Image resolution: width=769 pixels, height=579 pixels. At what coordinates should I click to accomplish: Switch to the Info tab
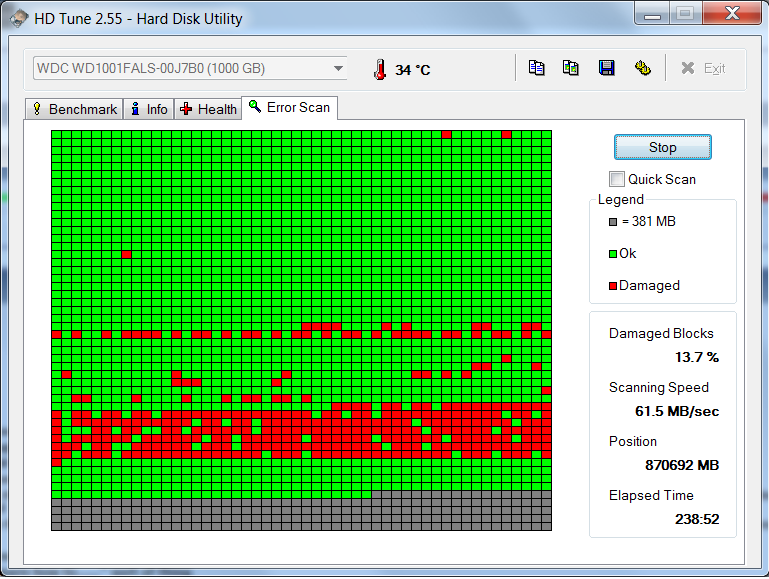click(149, 109)
